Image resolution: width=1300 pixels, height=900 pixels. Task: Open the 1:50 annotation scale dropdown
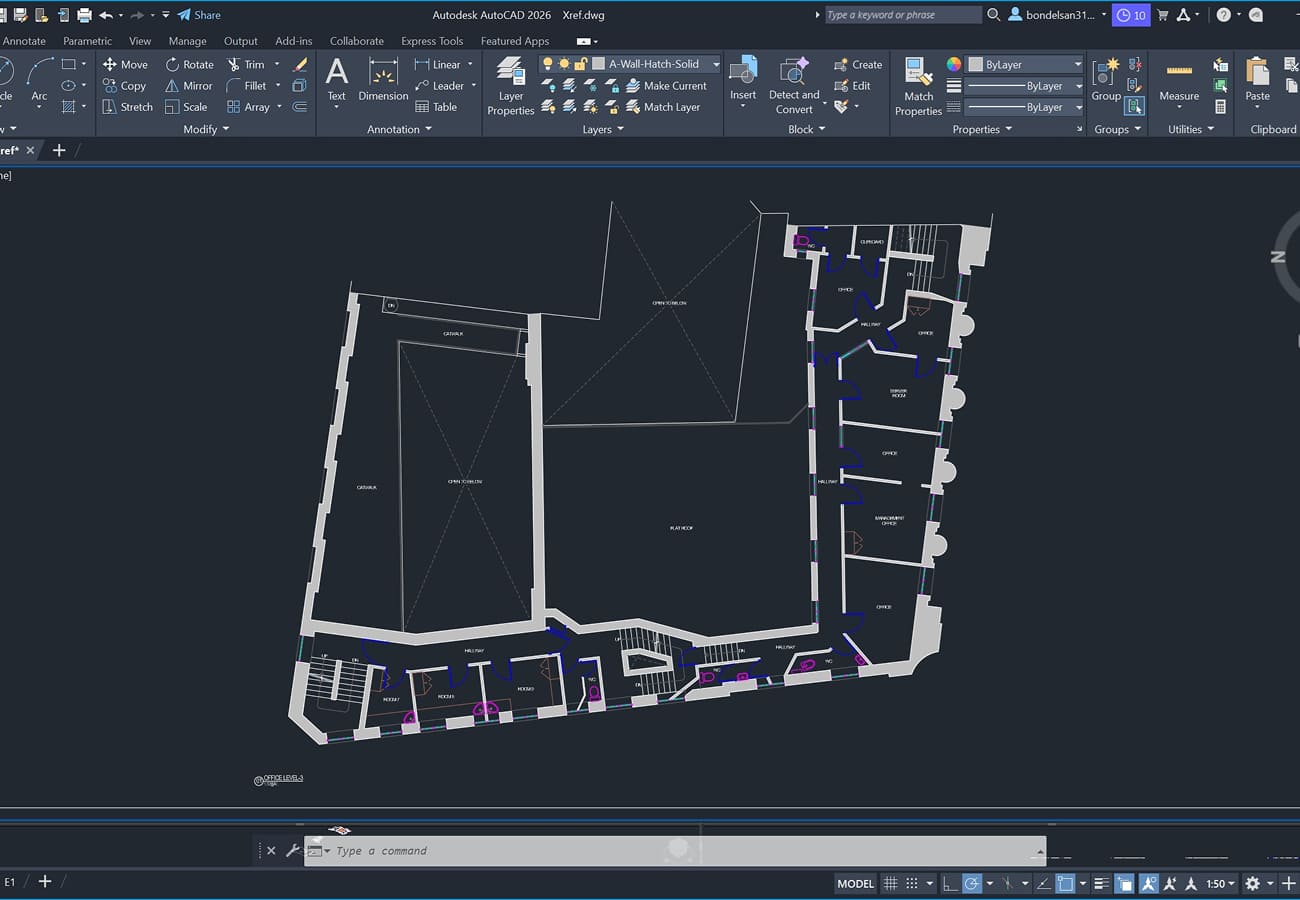coord(1220,884)
